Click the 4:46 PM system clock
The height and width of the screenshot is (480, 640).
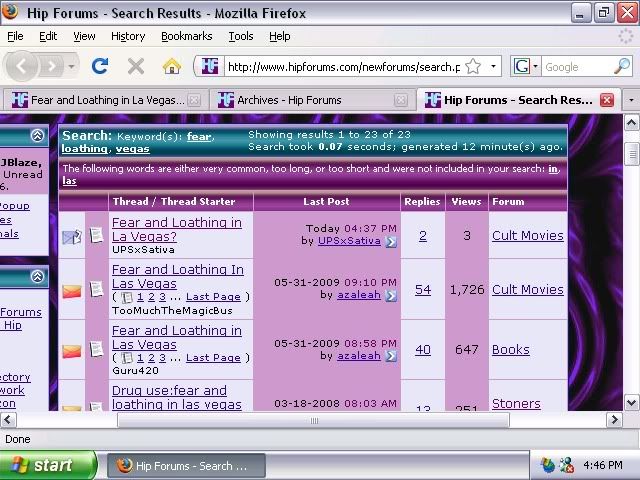pos(603,465)
